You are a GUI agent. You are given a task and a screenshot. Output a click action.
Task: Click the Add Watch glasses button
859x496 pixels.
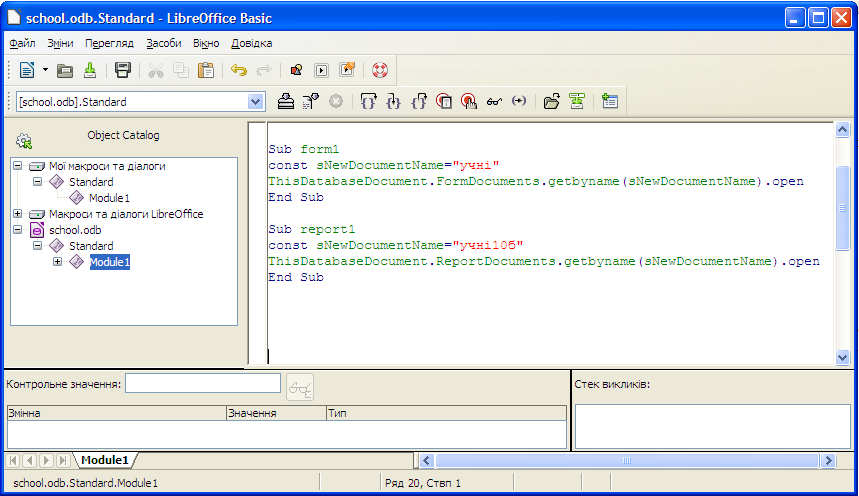coord(300,387)
